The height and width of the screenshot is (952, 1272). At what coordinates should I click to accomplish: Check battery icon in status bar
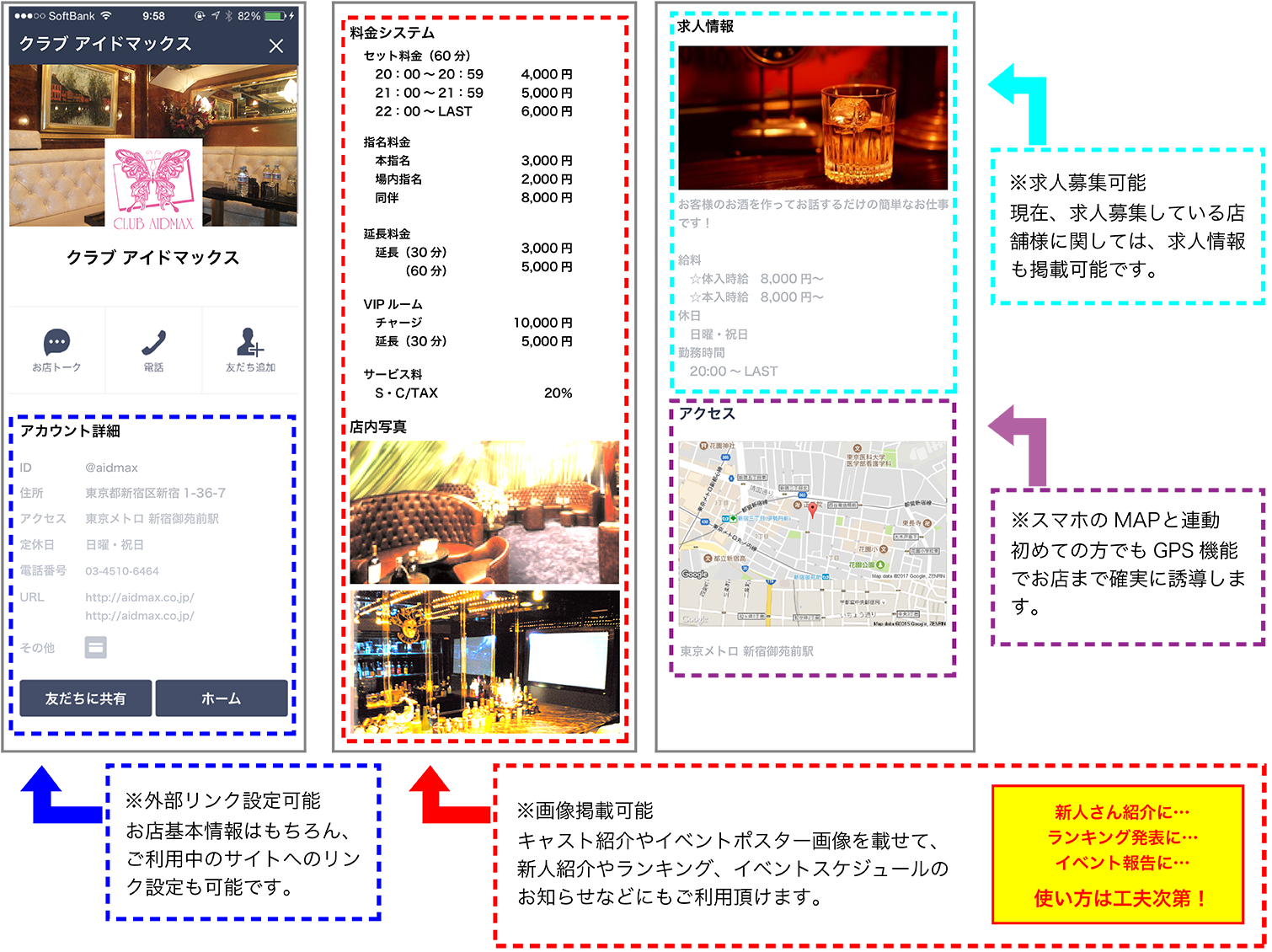275,16
